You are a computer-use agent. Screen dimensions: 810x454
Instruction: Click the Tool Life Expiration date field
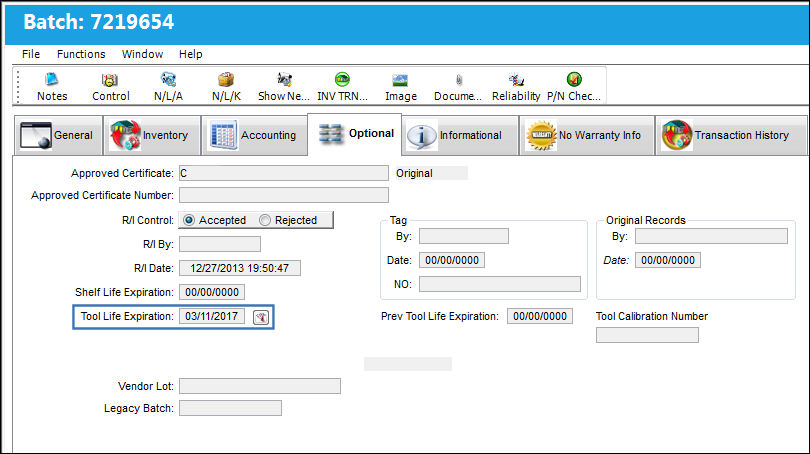212,316
